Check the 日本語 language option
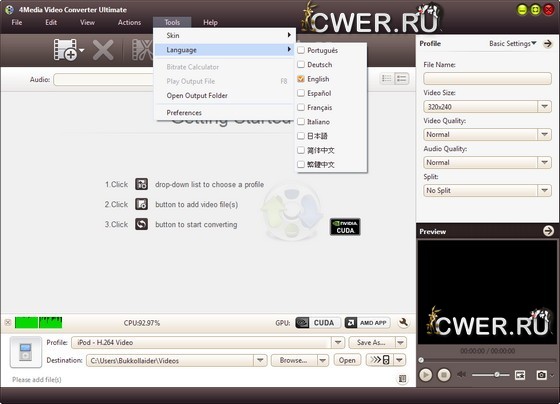The image size is (560, 404). click(x=301, y=136)
